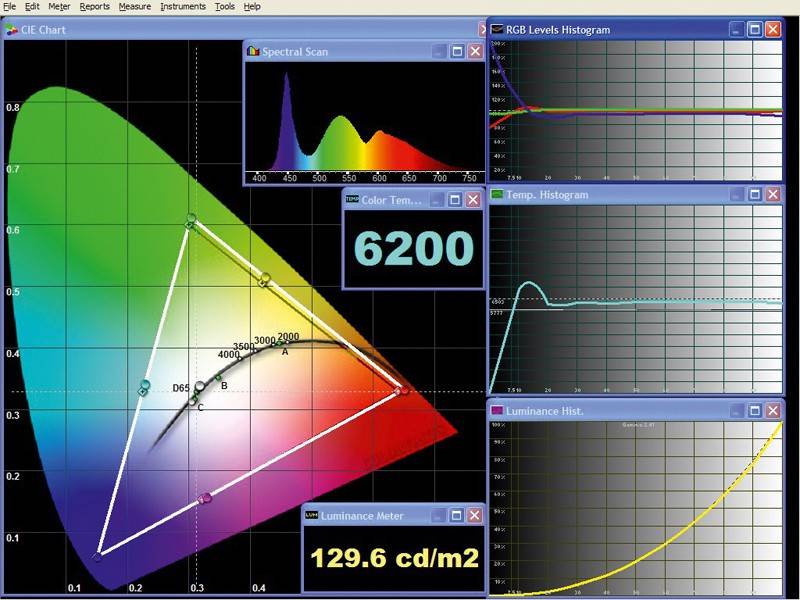Screen dimensions: 800x600
Task: Select the cyan secondary point on CIE chart
Action: [145, 385]
